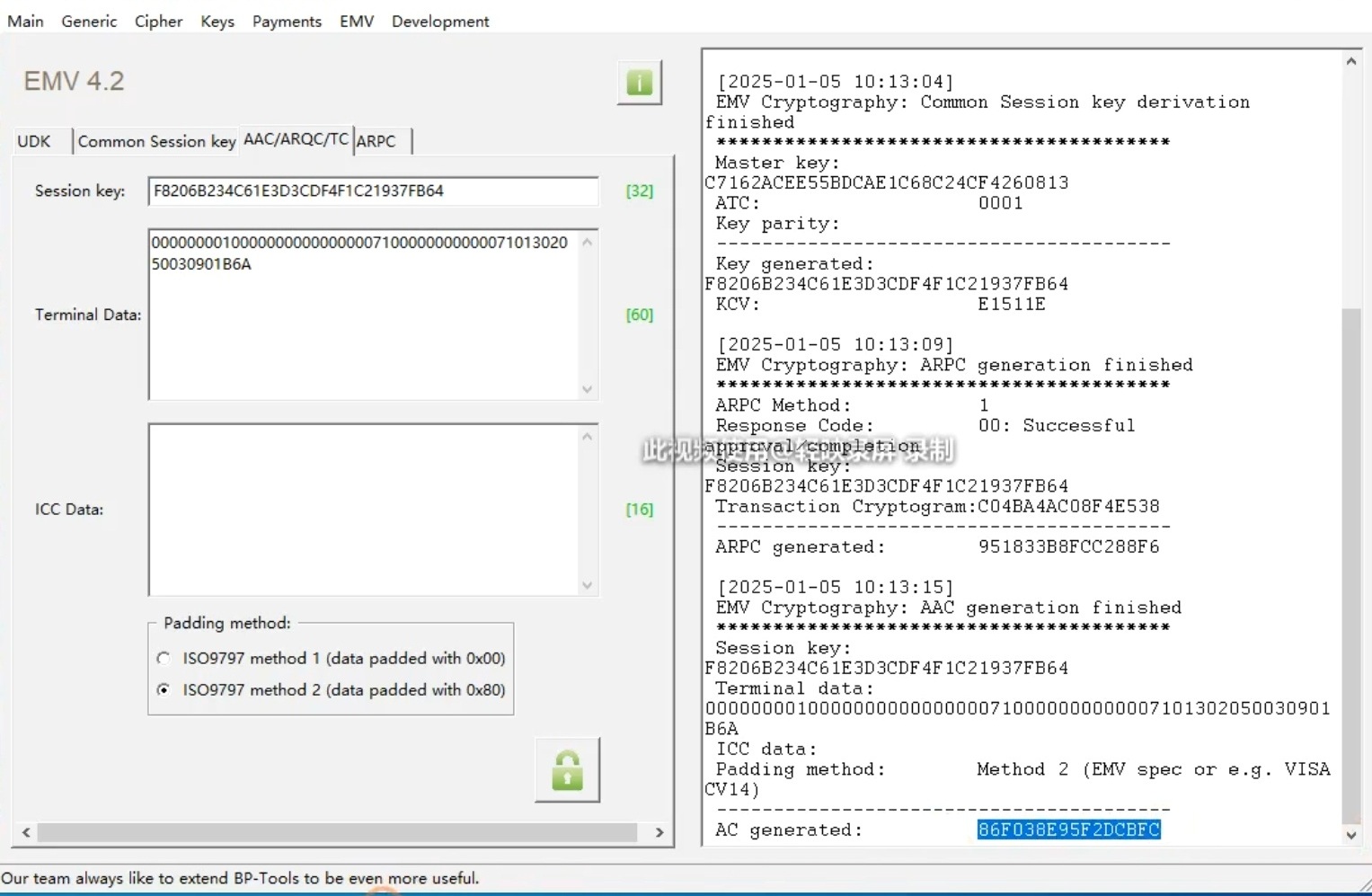Click inside the ICC Data text area
The image size is (1372, 896).
click(x=364, y=509)
